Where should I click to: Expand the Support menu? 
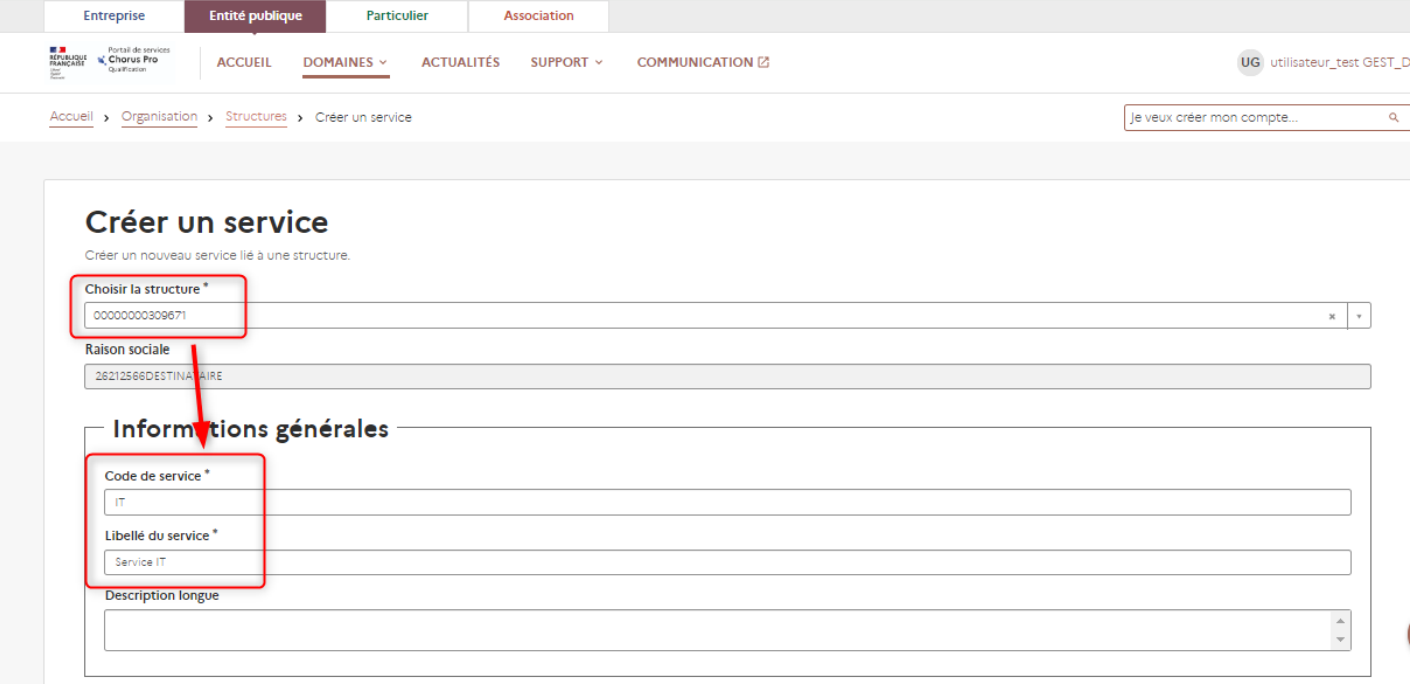click(566, 62)
